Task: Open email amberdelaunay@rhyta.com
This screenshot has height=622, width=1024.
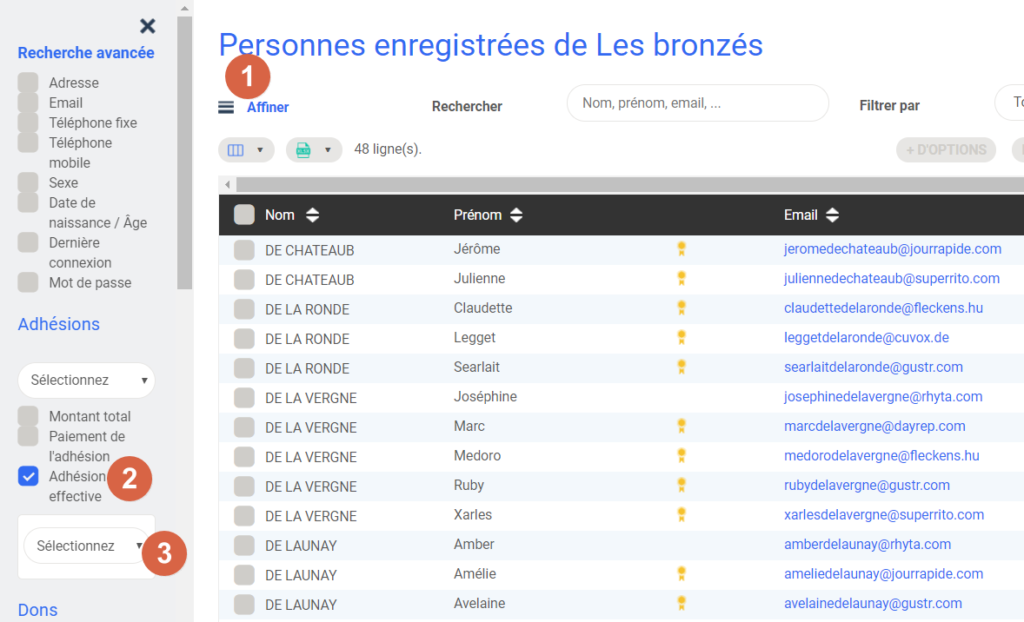Action: coord(867,544)
